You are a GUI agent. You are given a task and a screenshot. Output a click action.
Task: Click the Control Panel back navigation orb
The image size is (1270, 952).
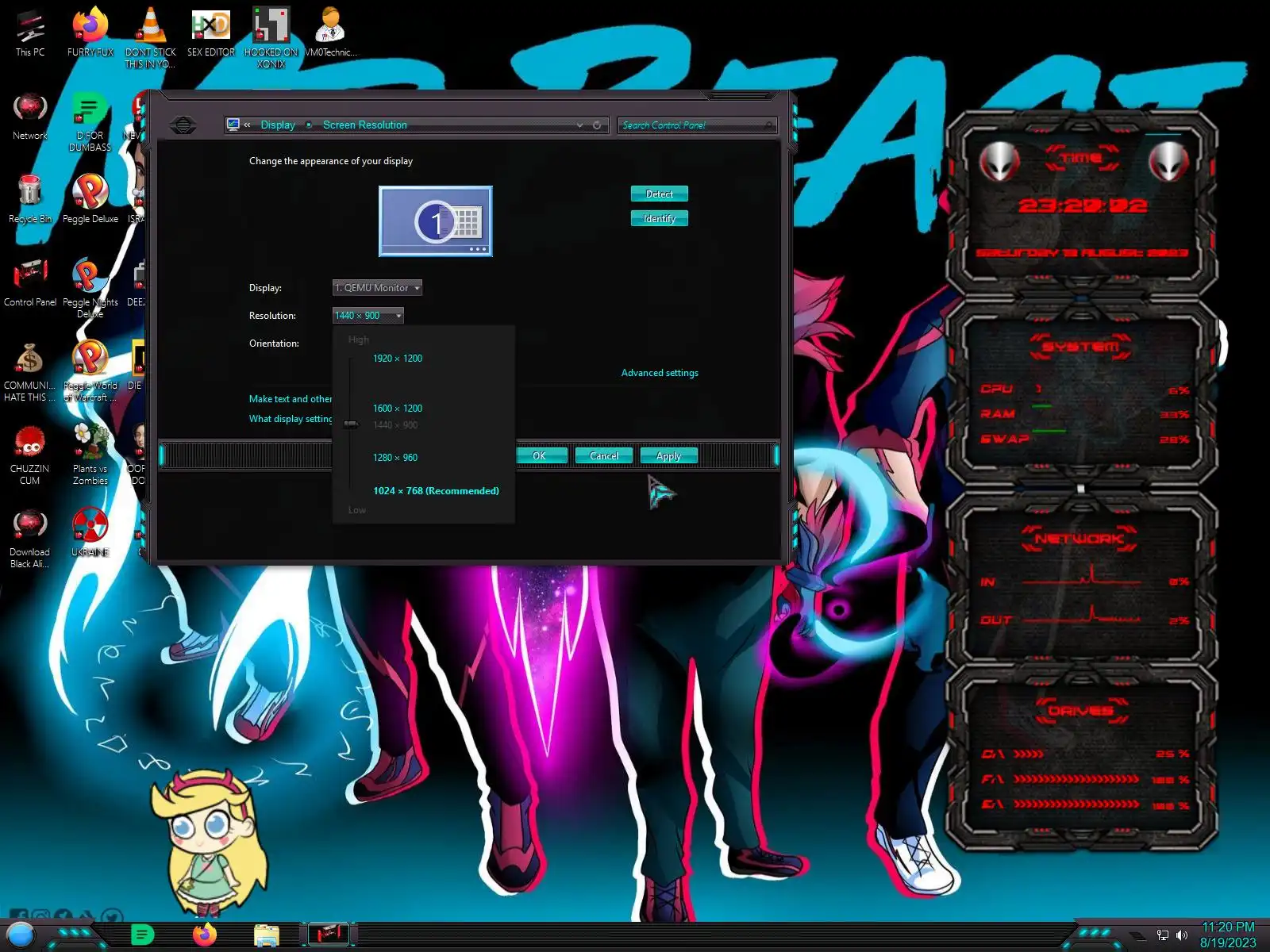coord(183,125)
